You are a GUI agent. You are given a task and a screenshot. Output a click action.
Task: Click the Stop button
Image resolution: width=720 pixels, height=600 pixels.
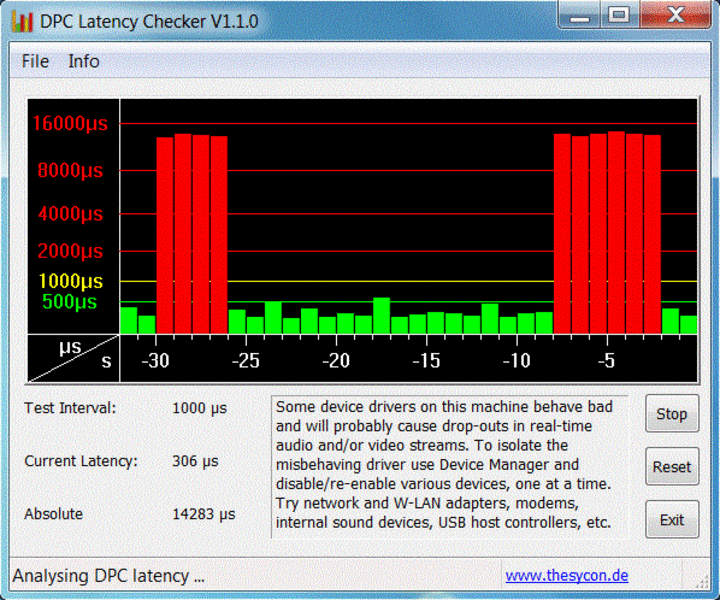pos(672,414)
